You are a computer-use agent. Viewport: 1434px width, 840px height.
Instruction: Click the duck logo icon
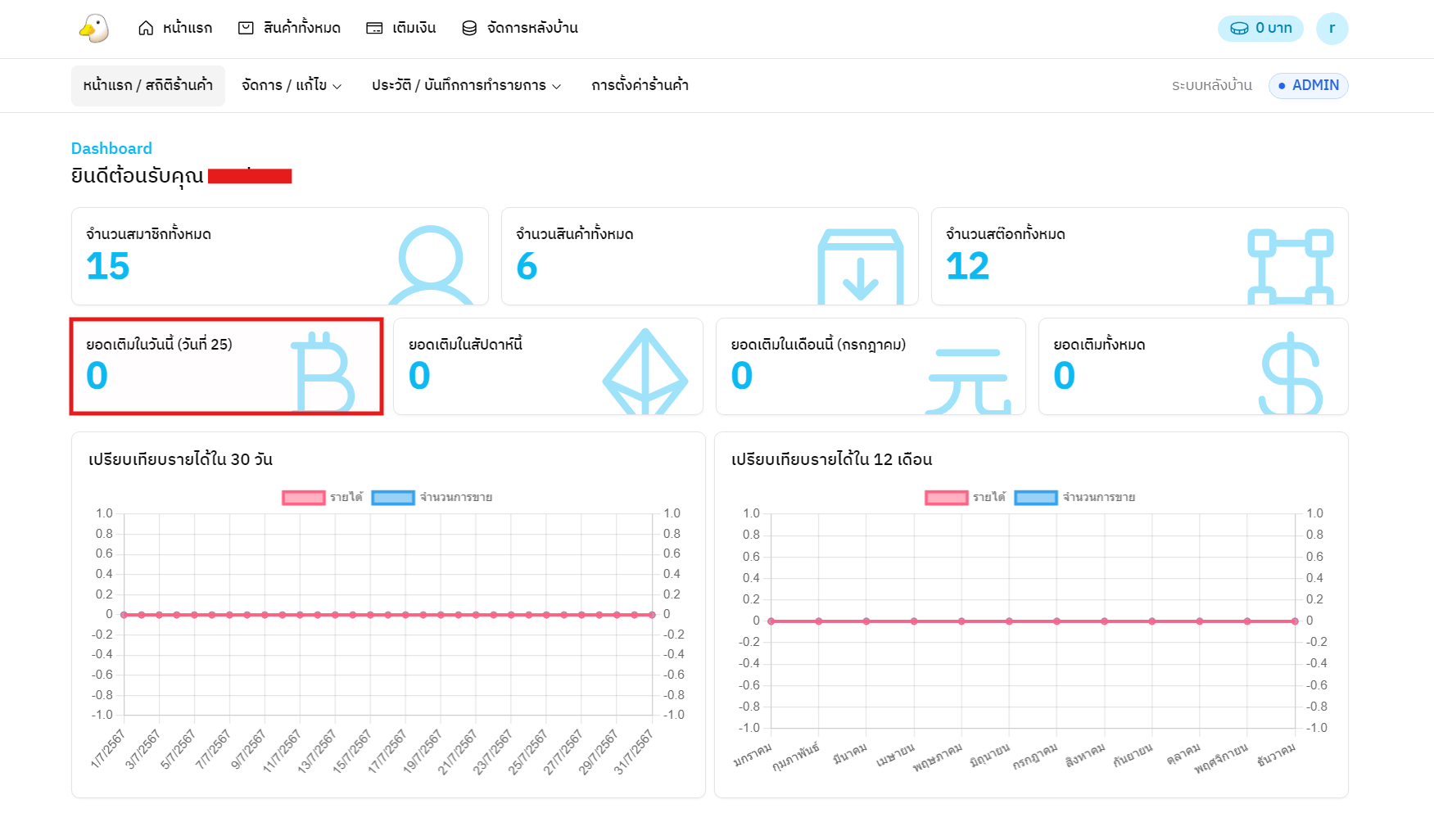coord(94,29)
